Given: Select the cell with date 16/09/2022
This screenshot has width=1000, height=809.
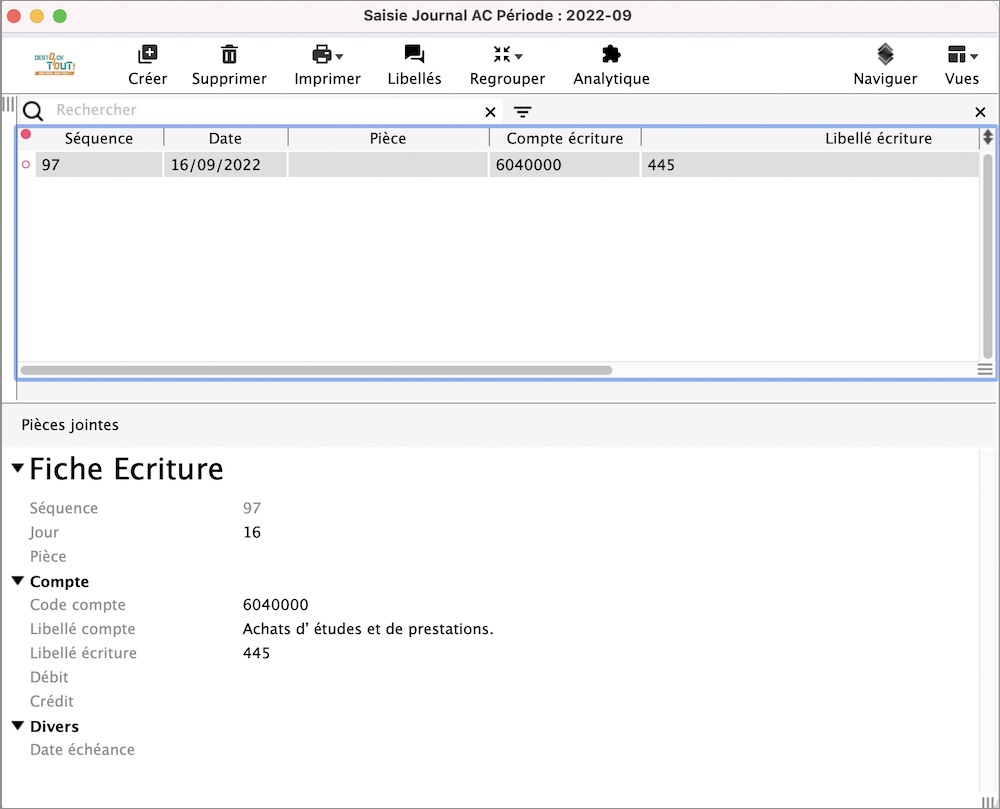Looking at the screenshot, I should (x=225, y=164).
